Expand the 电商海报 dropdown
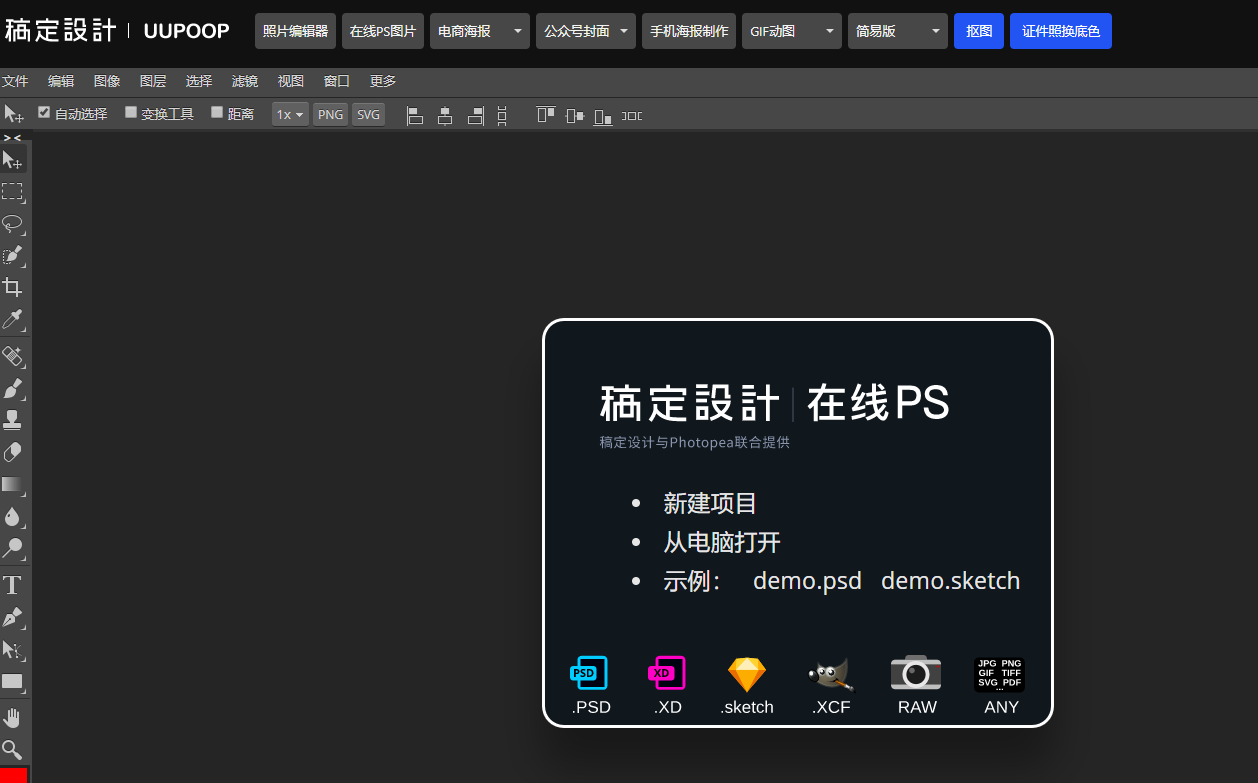This screenshot has width=1258, height=783. (480, 31)
